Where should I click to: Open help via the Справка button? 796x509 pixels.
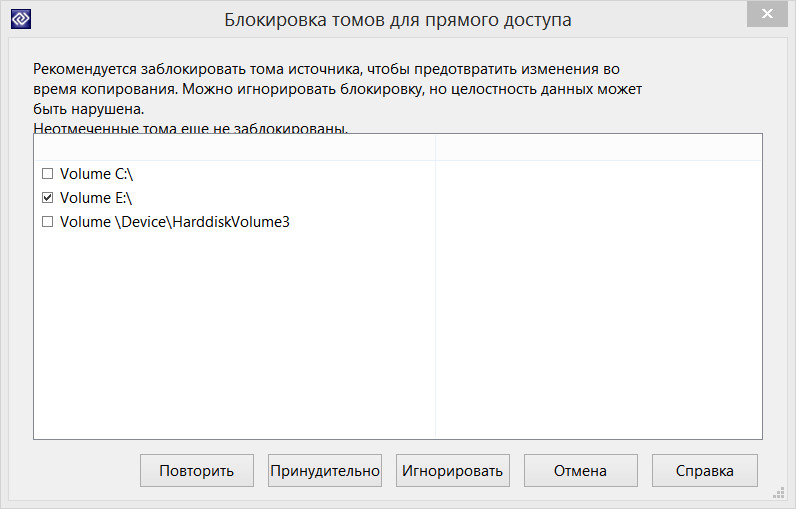(705, 470)
